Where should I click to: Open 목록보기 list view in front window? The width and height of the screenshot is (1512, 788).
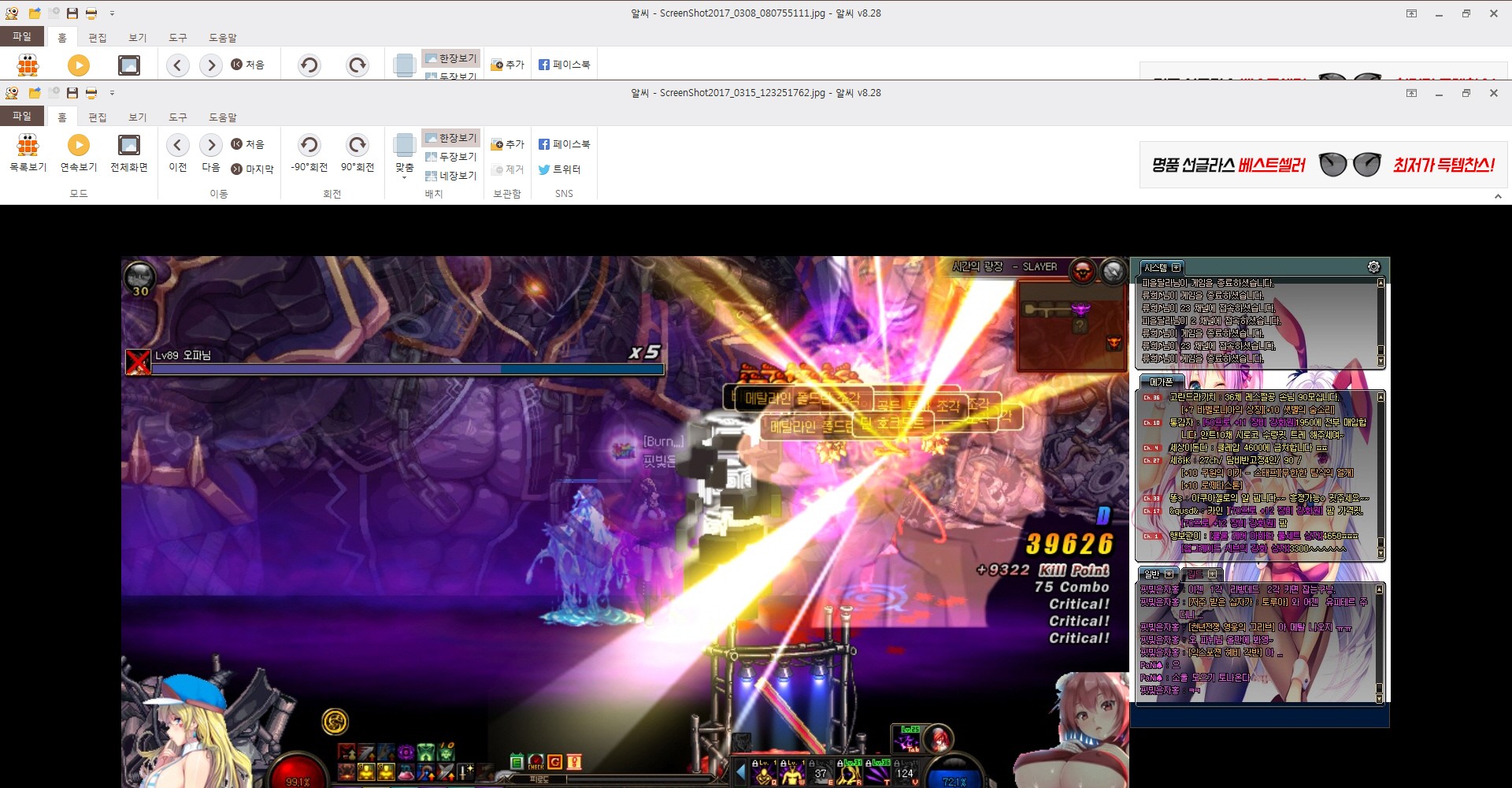[x=28, y=153]
